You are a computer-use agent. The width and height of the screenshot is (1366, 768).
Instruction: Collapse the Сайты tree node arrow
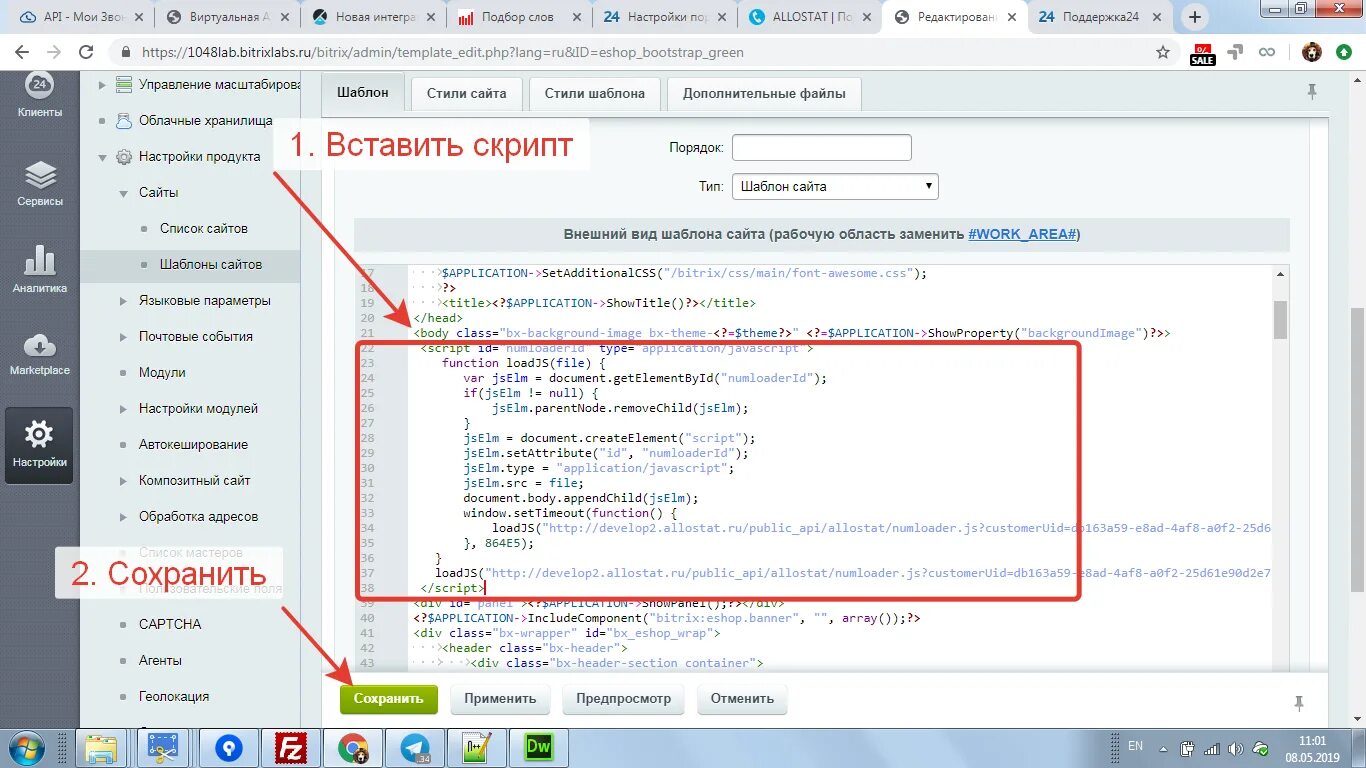pos(123,193)
